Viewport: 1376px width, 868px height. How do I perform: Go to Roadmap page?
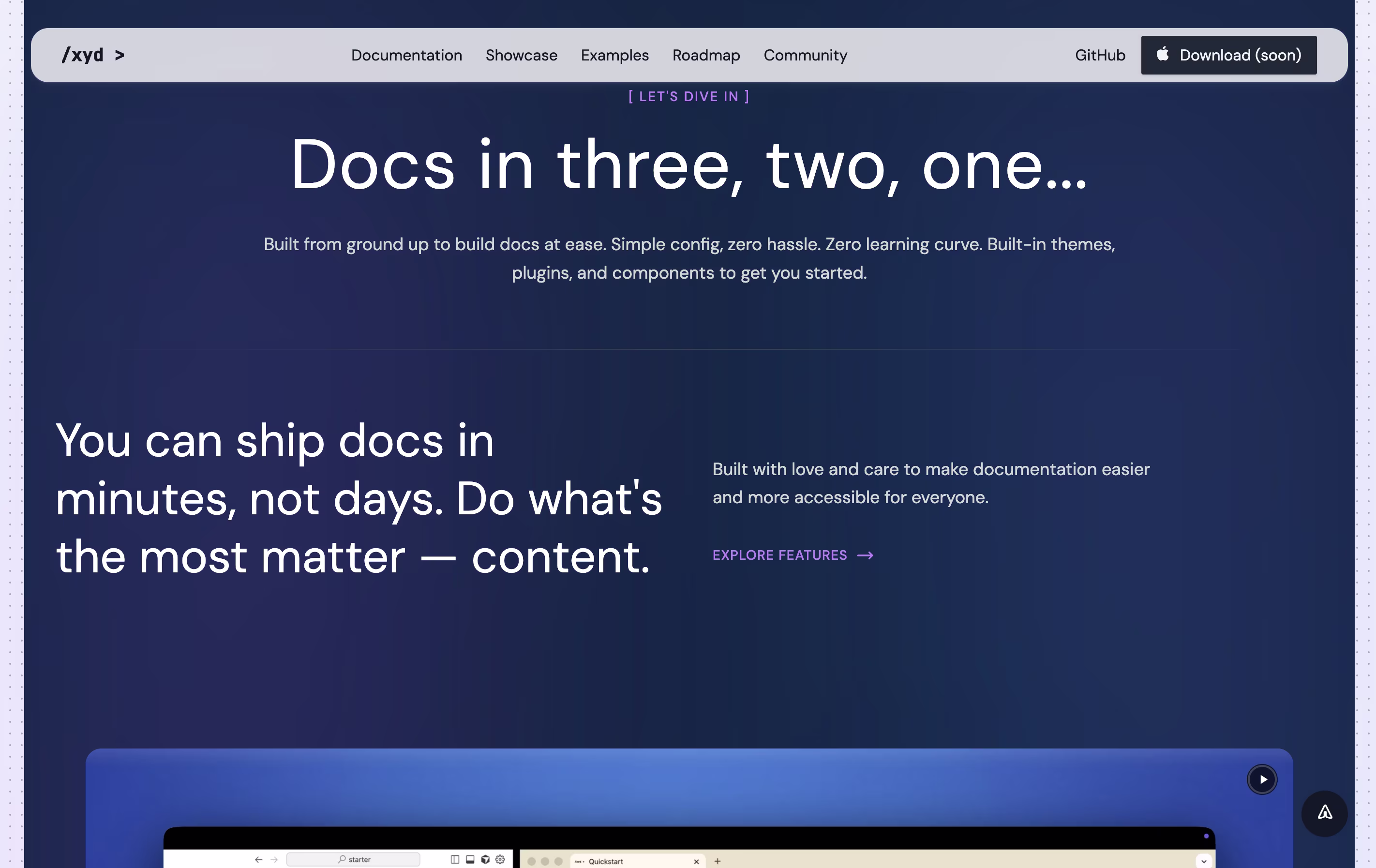coord(706,55)
